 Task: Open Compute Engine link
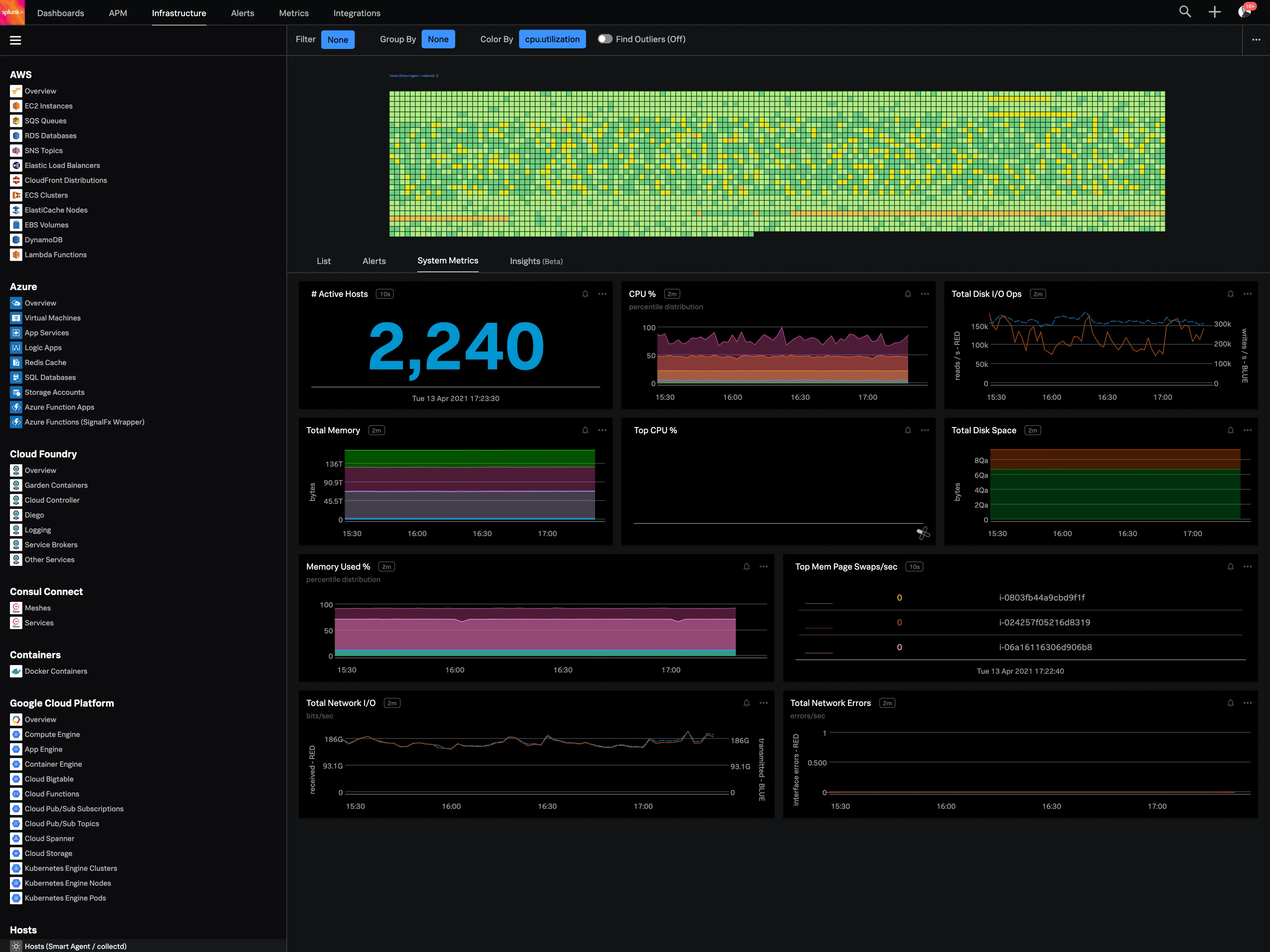click(52, 734)
